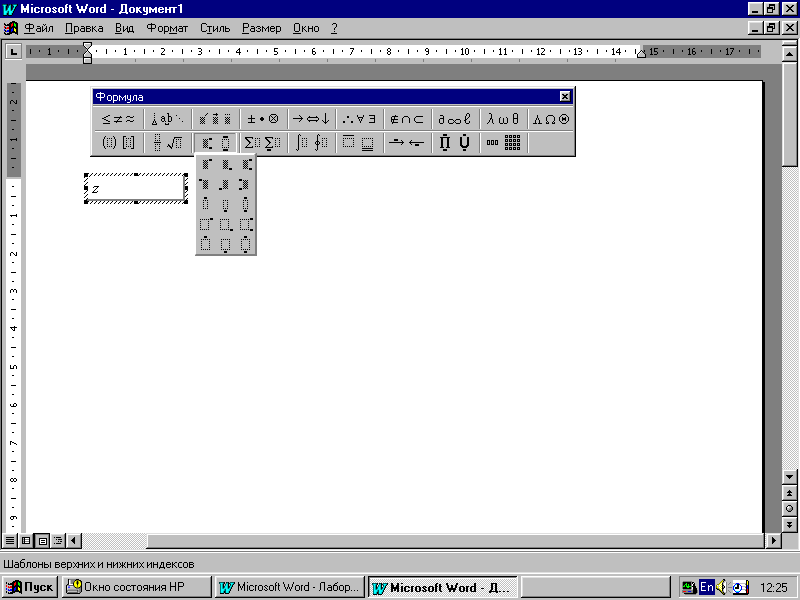Insert the superscript template from the dropdown
The image size is (800, 600).
pyautogui.click(x=206, y=164)
